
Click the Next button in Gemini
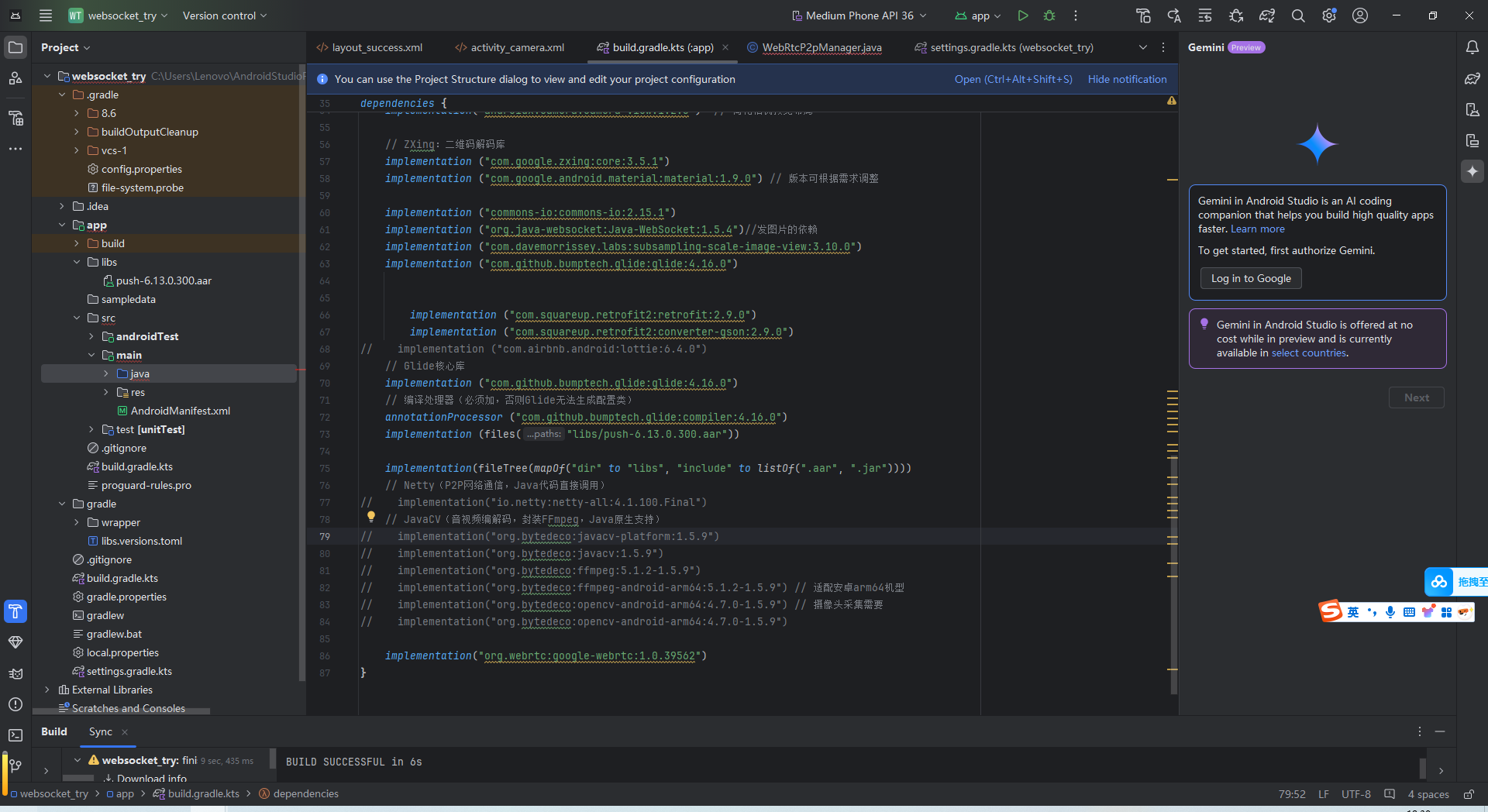(1417, 397)
